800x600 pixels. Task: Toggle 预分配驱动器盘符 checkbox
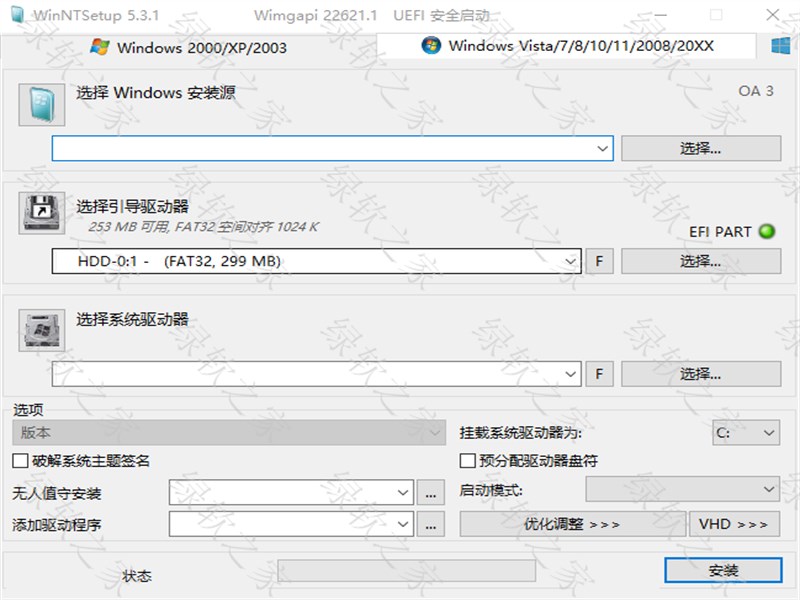point(467,461)
